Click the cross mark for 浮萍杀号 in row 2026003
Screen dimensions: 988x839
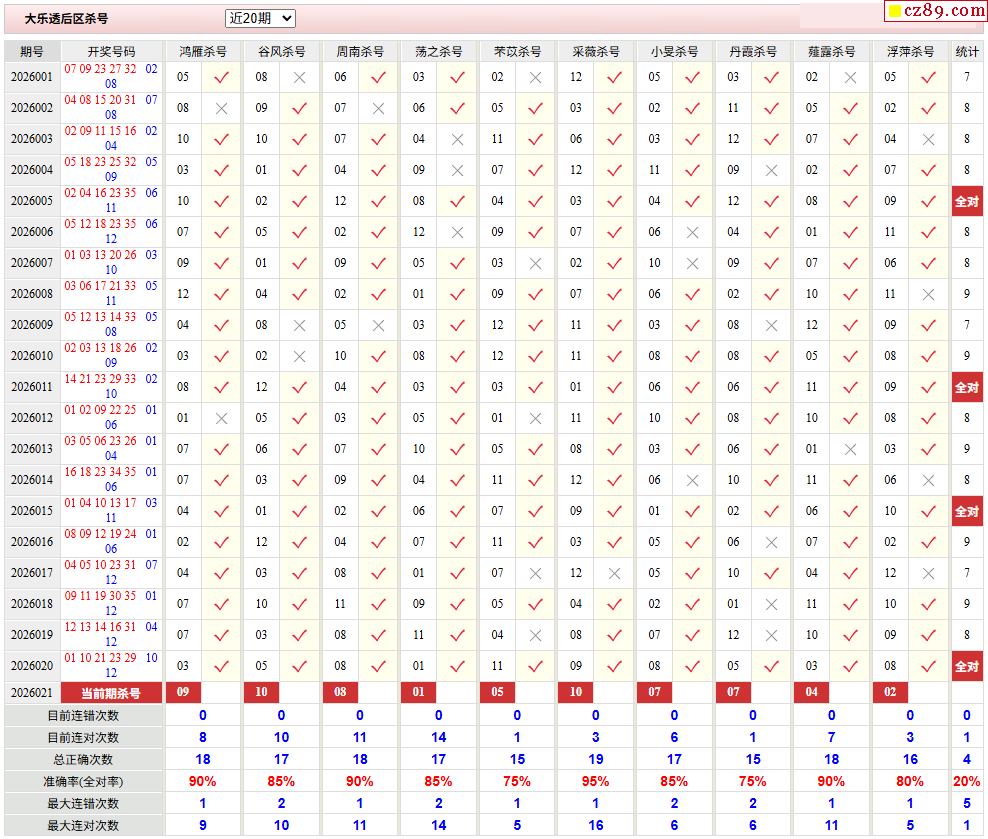click(928, 139)
